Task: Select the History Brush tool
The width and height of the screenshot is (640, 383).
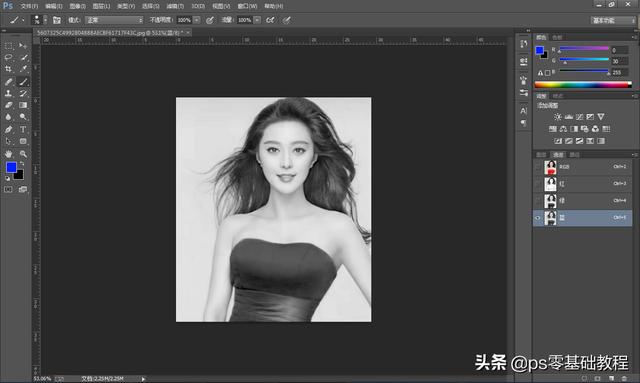Action: point(23,94)
